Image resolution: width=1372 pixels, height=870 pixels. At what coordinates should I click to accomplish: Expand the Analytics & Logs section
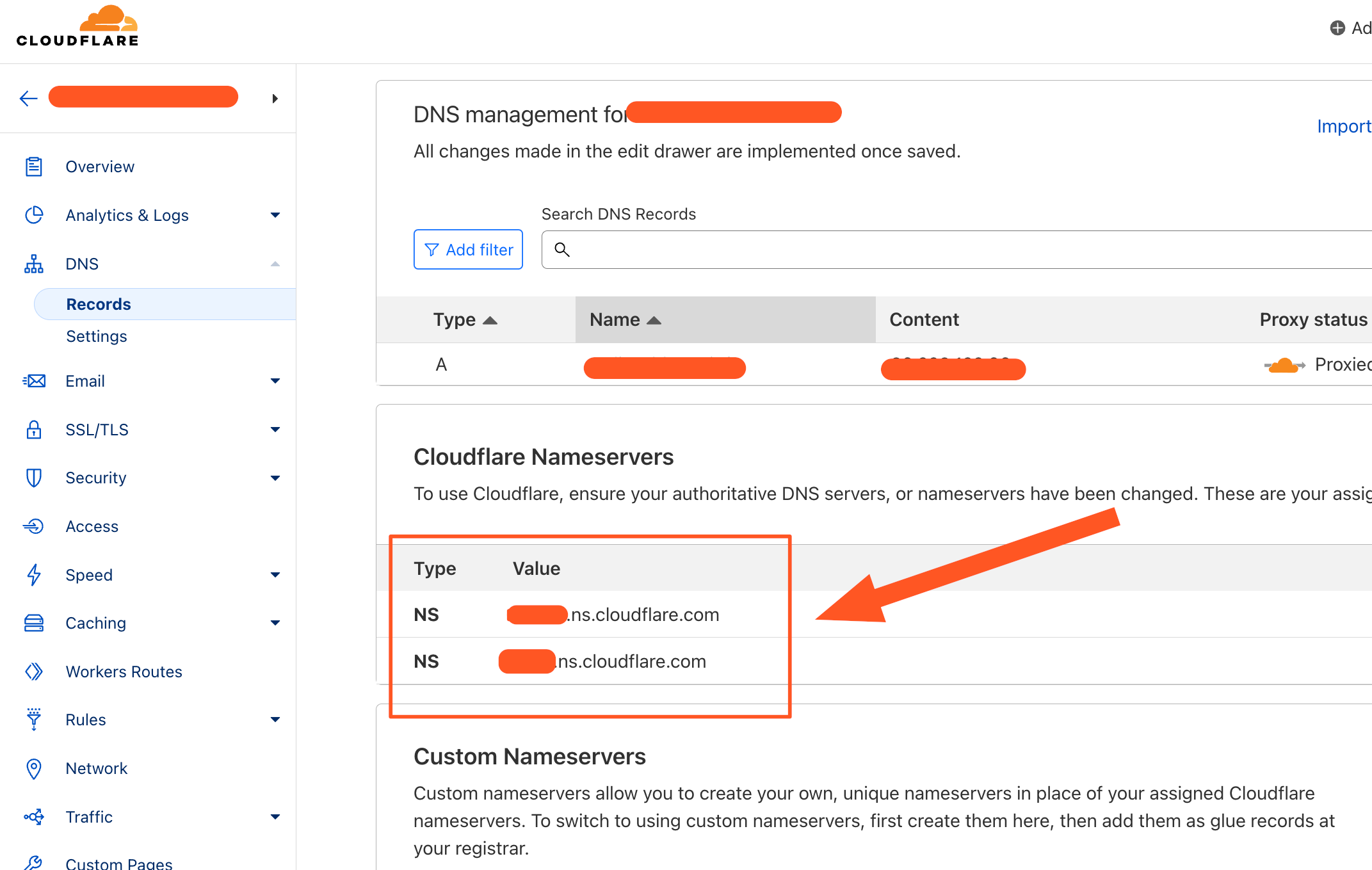[x=275, y=215]
